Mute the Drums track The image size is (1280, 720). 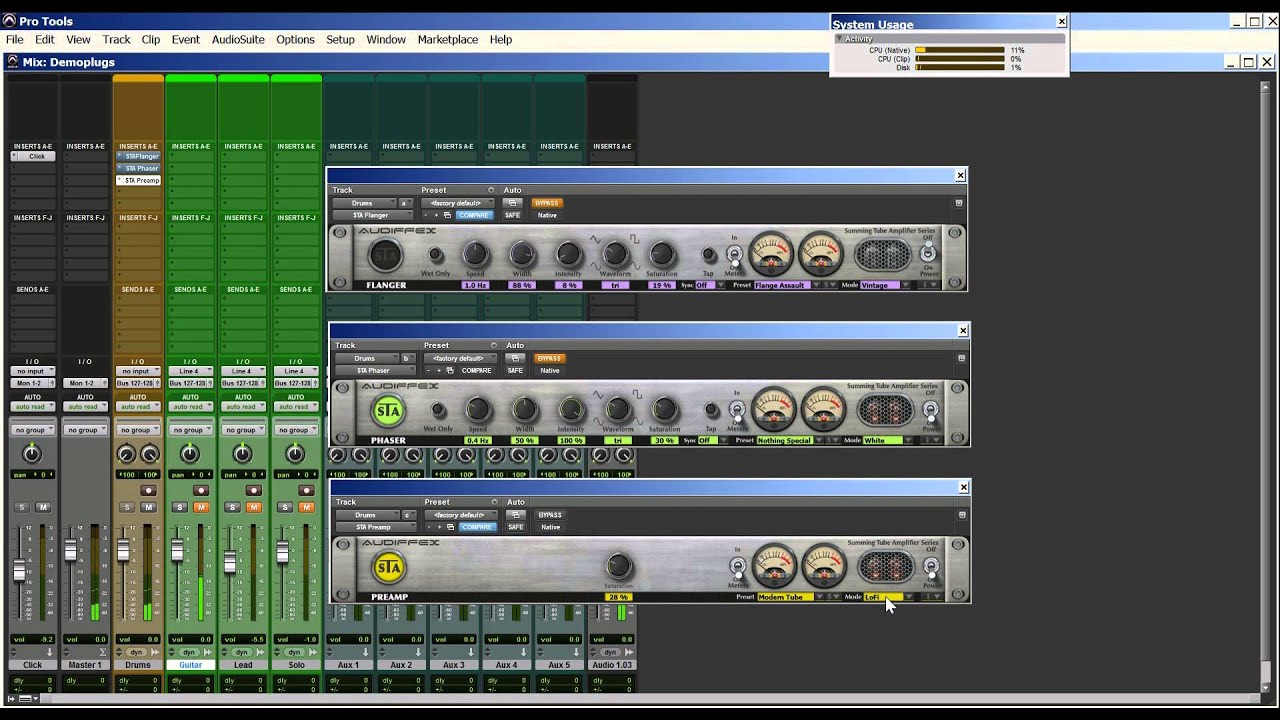point(148,507)
